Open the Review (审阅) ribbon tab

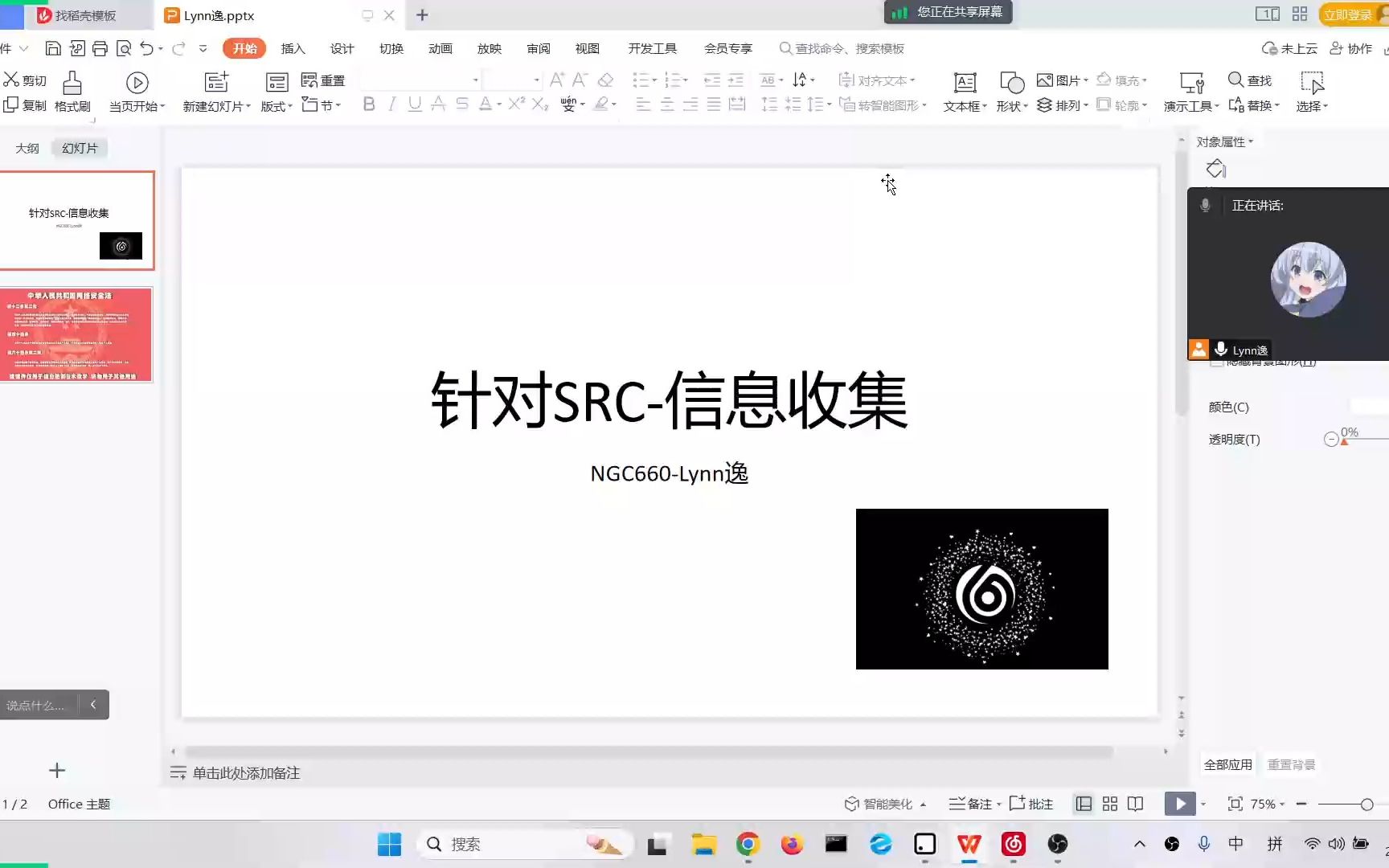(539, 48)
